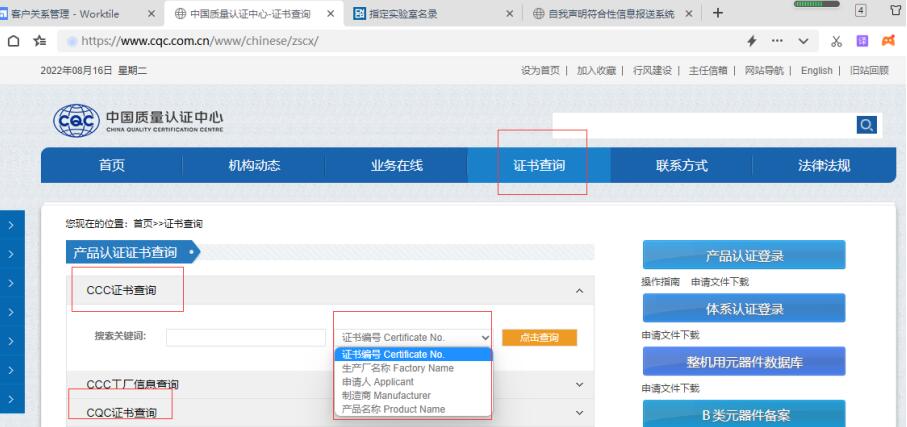Select 生产厂名称 Factory Name from dropdown list
This screenshot has width=907, height=427.
pos(398,368)
